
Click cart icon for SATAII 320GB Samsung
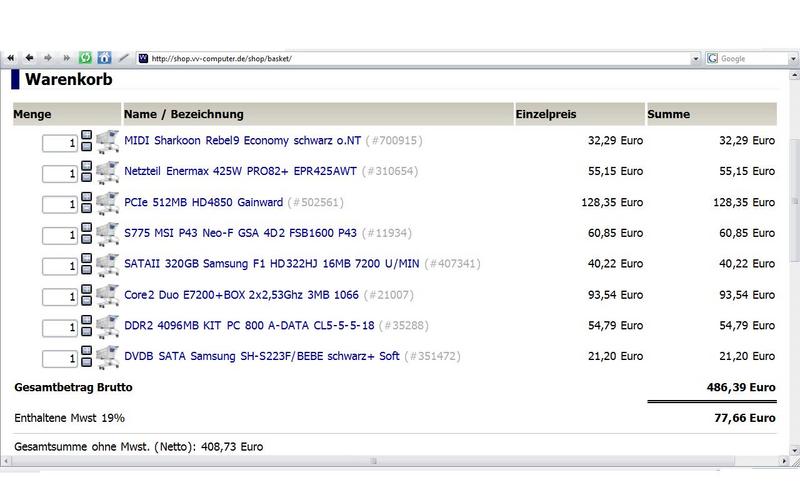pyautogui.click(x=107, y=264)
